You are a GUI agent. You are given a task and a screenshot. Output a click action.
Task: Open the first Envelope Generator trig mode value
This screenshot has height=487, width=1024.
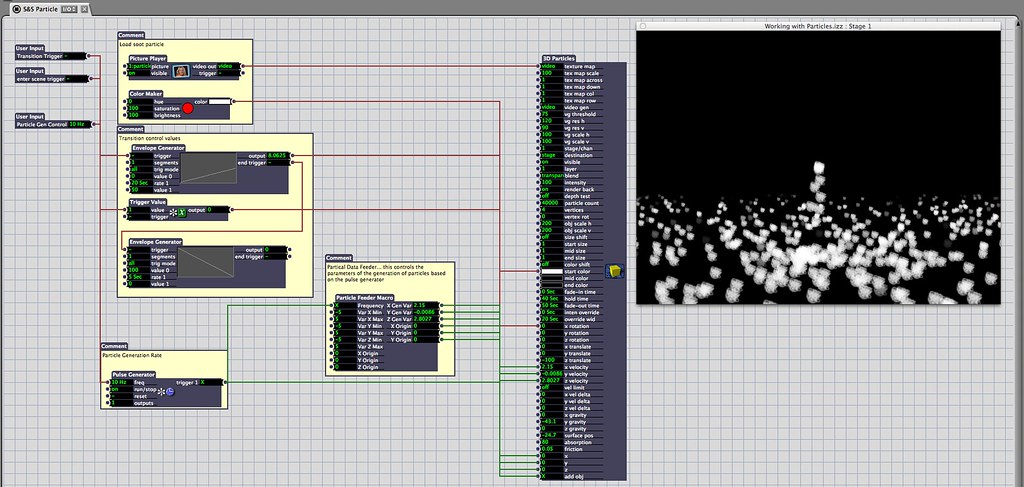(x=139, y=170)
